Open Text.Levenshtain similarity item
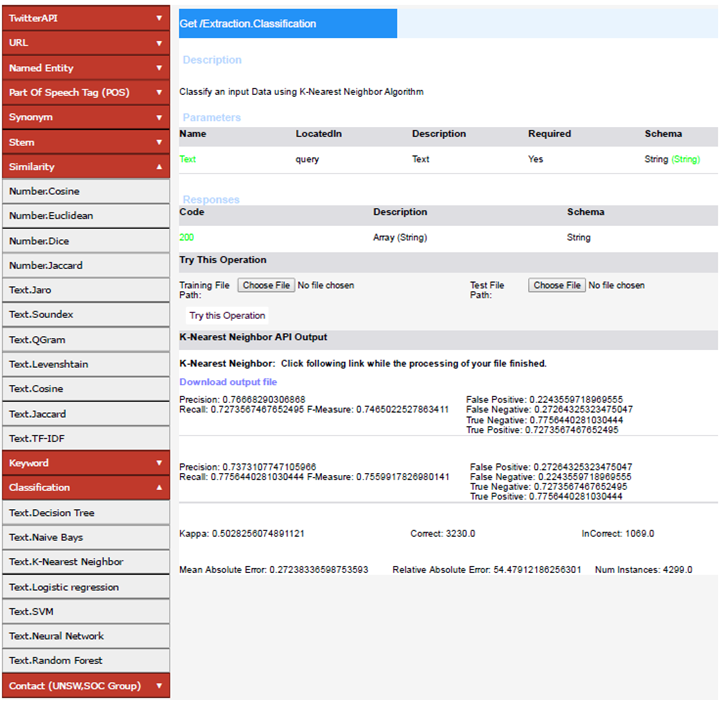The height and width of the screenshot is (702, 727). [49, 364]
